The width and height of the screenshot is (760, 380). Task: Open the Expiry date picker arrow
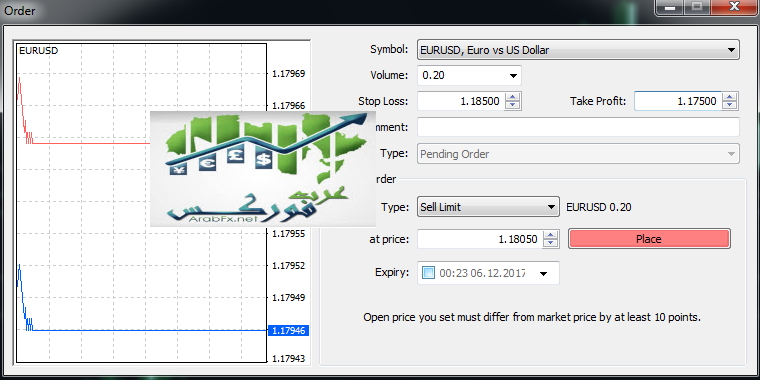tap(543, 273)
